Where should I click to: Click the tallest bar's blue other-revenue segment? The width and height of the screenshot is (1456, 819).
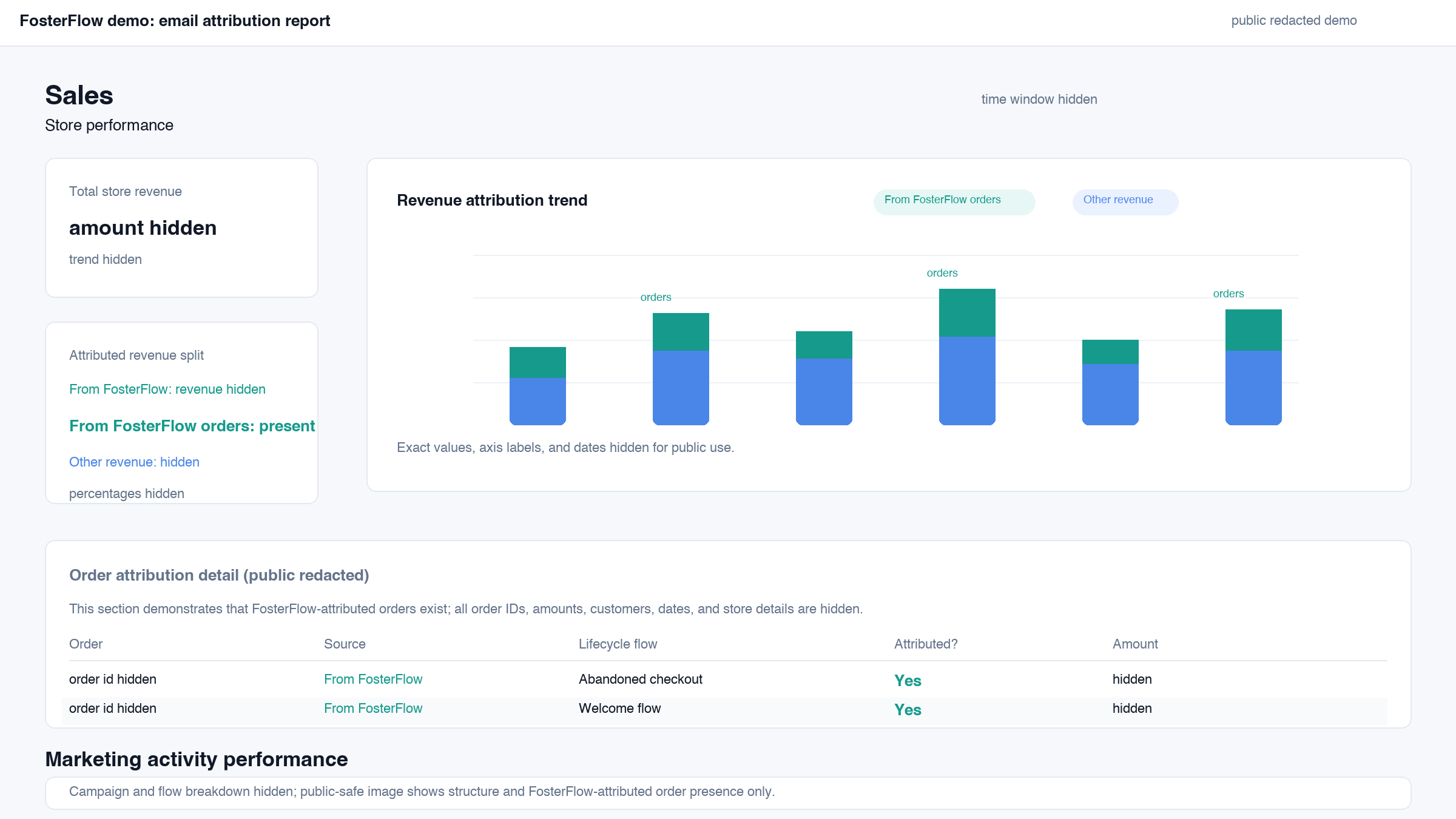pyautogui.click(x=967, y=381)
